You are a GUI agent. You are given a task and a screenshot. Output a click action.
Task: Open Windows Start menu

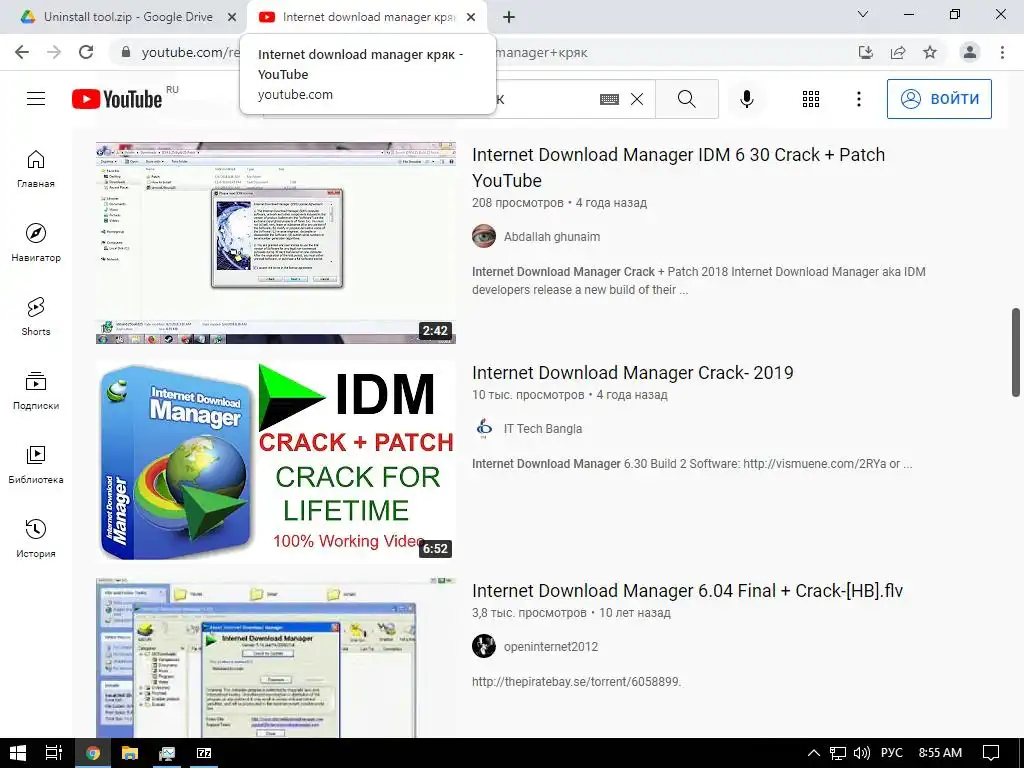point(18,753)
